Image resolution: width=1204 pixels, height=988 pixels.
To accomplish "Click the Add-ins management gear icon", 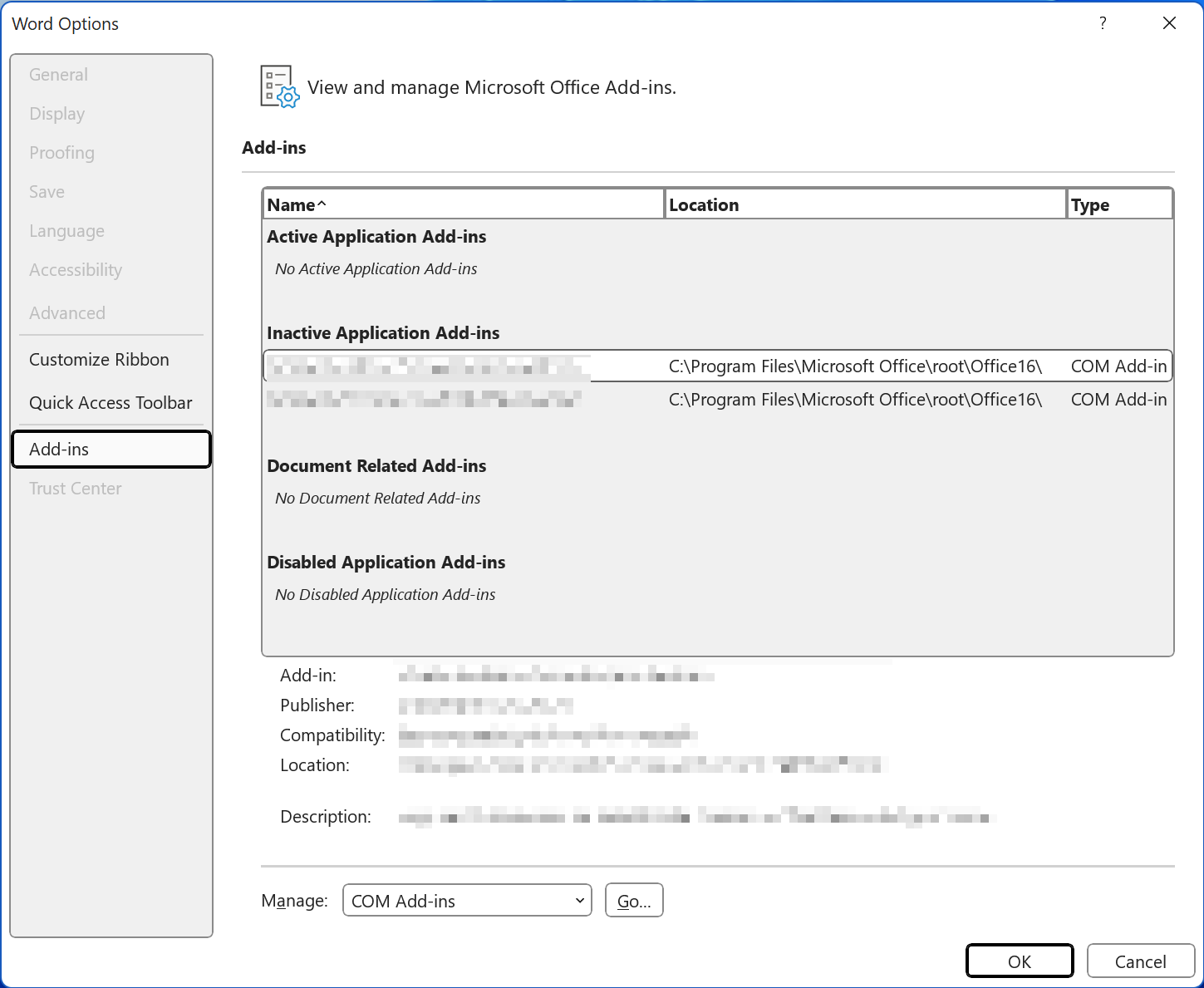I will coord(279,86).
